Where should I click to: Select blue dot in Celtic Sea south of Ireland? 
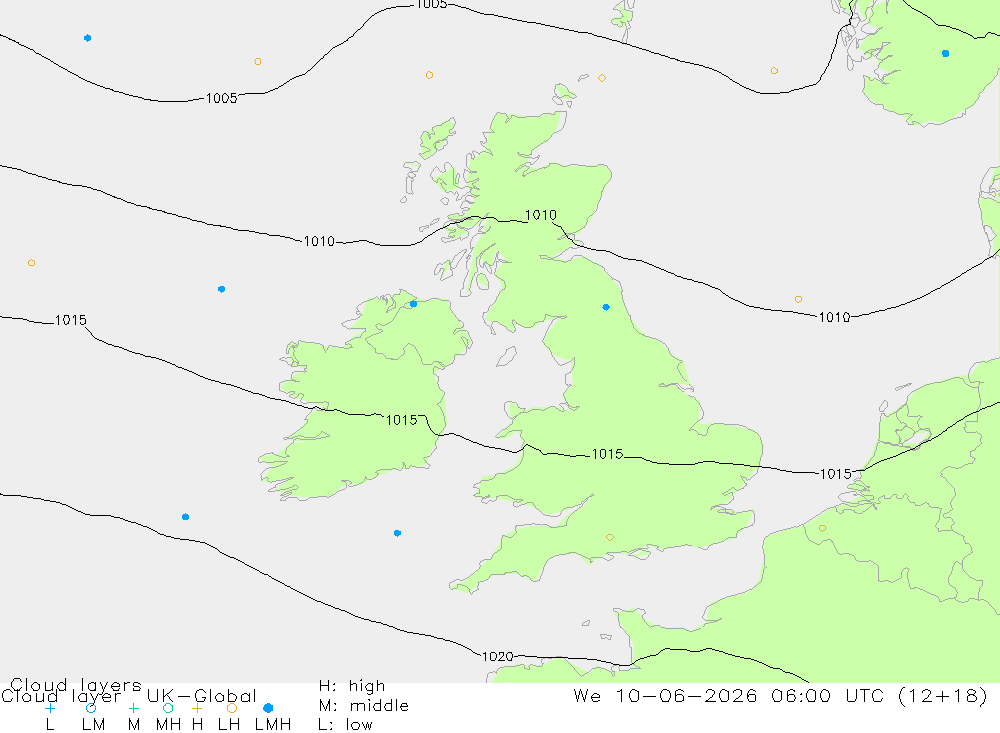point(397,533)
